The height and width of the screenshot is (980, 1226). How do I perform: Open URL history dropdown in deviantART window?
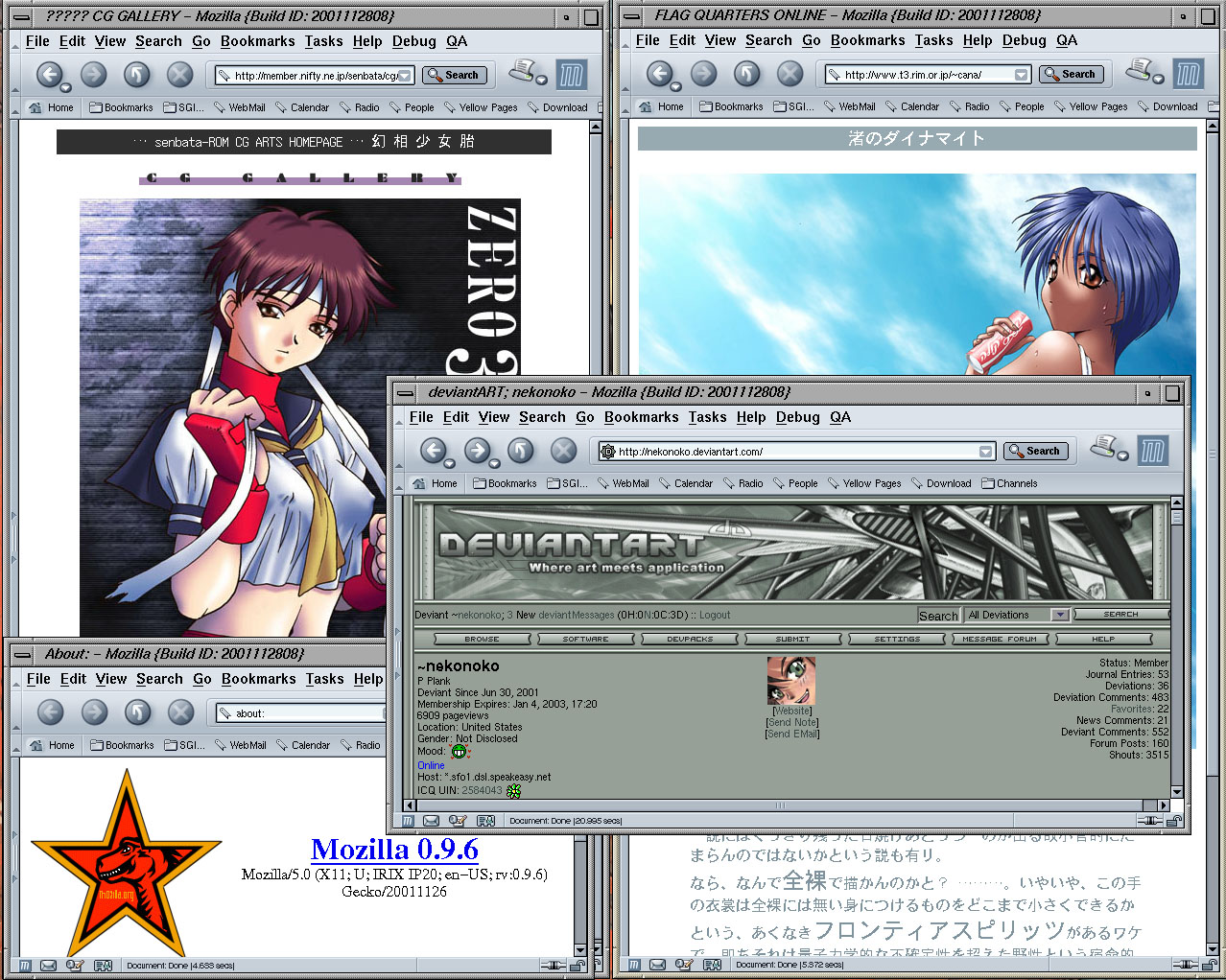pos(986,452)
